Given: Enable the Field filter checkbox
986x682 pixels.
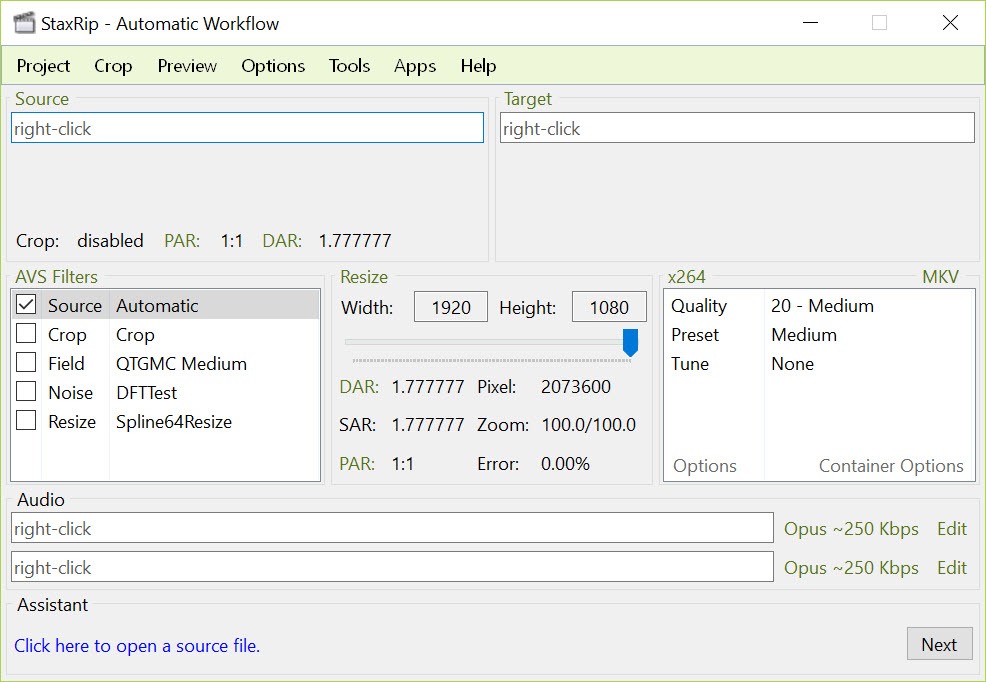Looking at the screenshot, I should coord(26,362).
